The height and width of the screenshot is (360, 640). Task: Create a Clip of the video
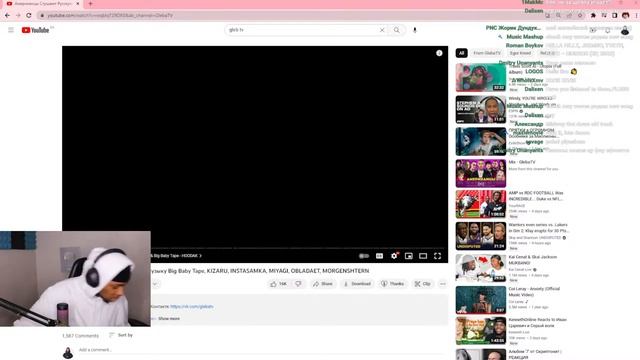tap(422, 284)
